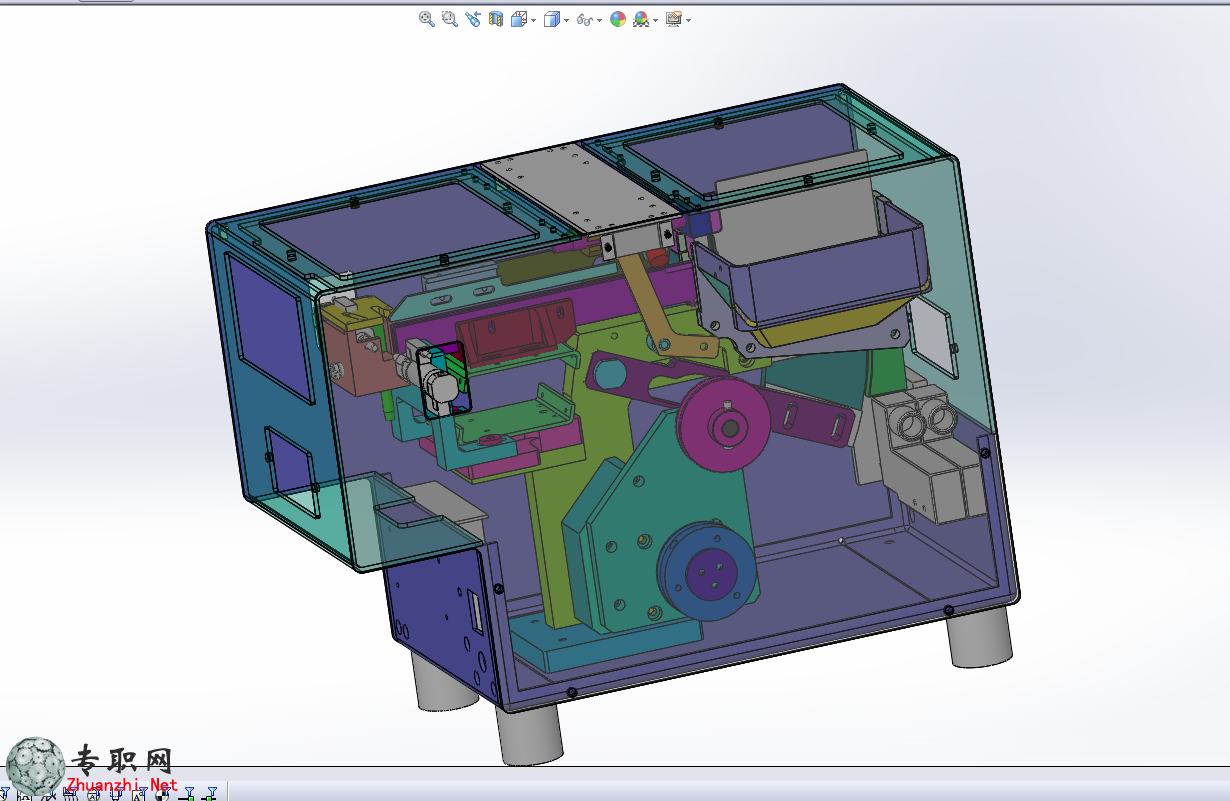Select the blue round flange disc in the model

point(707,572)
